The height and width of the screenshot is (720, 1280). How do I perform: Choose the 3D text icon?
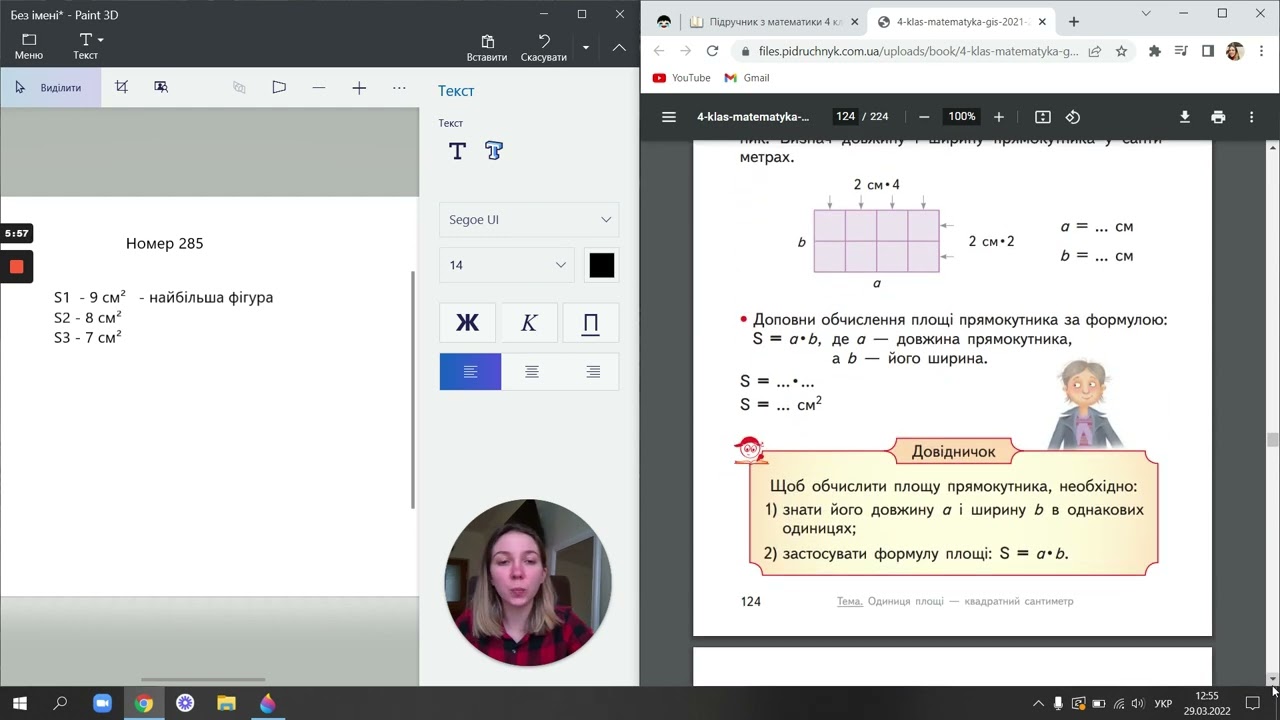[x=494, y=151]
